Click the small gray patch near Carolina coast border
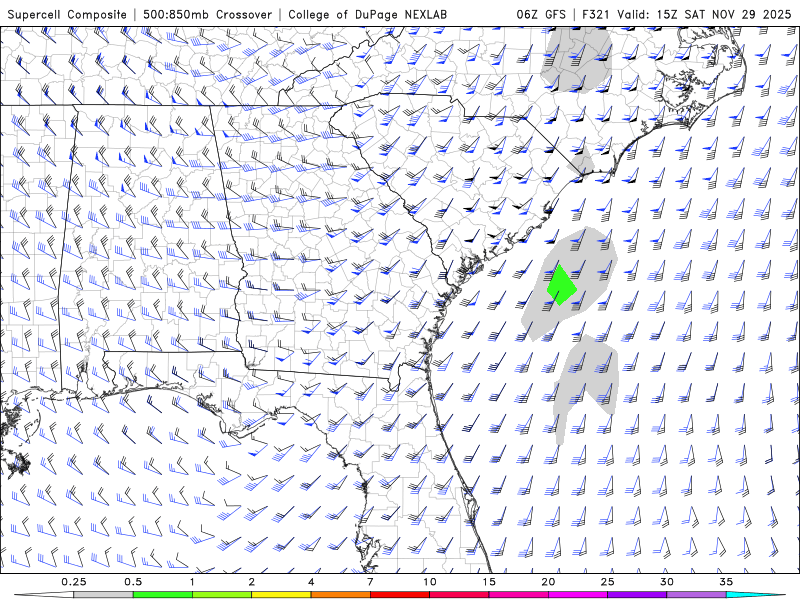800x600 pixels. tap(583, 162)
